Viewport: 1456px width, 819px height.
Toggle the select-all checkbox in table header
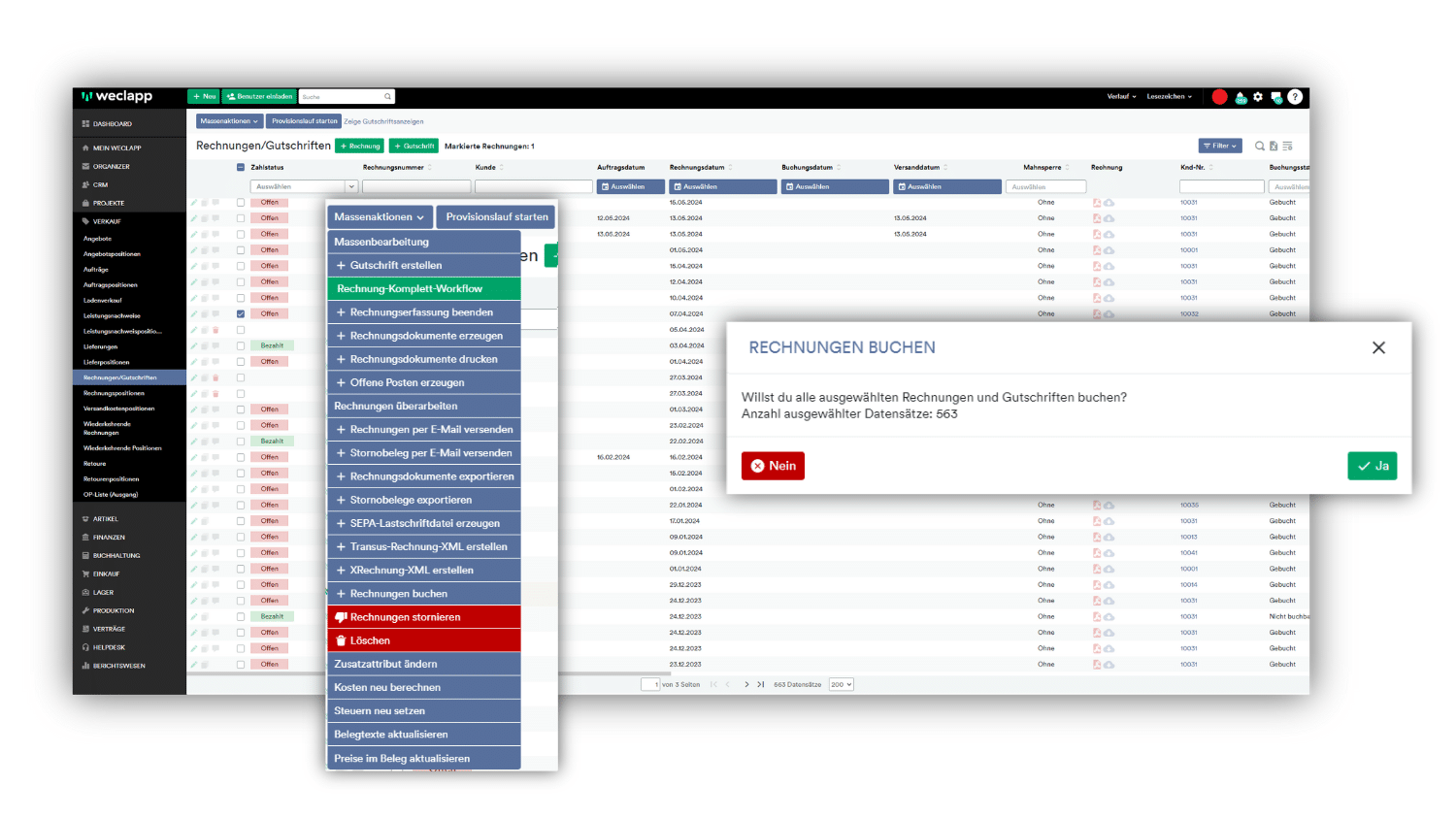tap(241, 168)
